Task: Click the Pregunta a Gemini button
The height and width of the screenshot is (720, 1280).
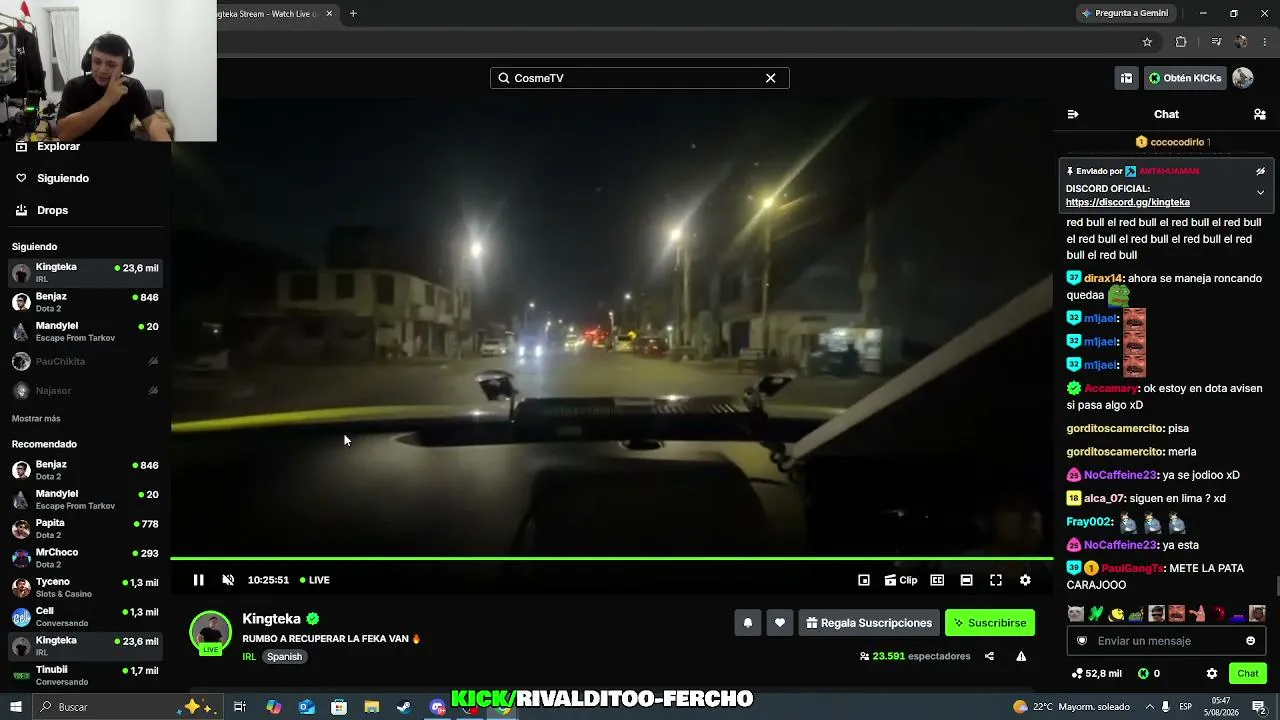Action: (1125, 13)
